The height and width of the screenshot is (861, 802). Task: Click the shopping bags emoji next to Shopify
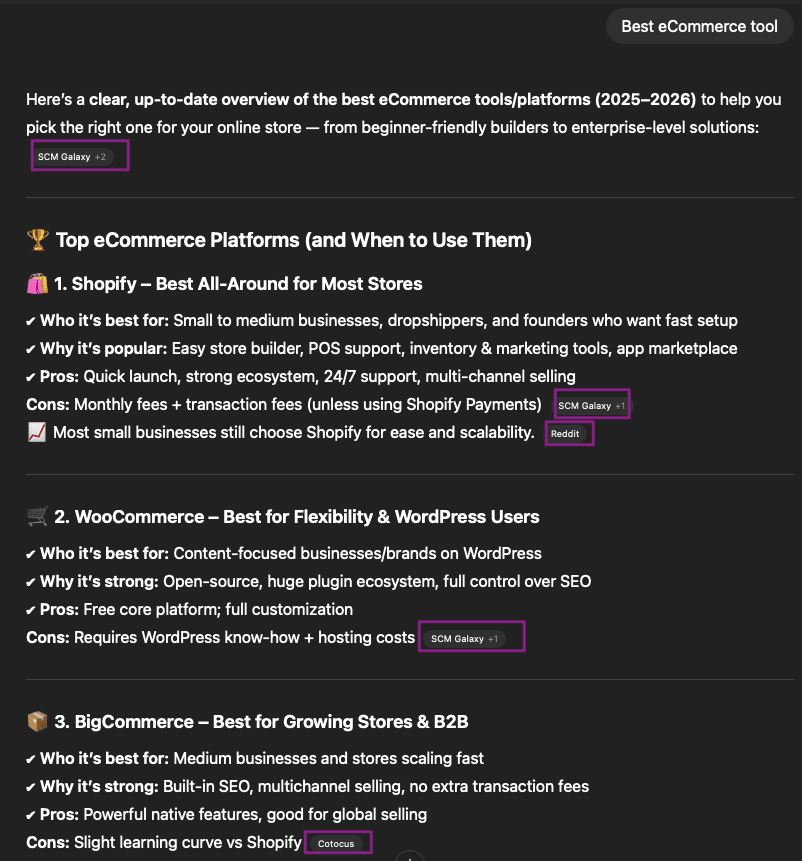click(37, 284)
